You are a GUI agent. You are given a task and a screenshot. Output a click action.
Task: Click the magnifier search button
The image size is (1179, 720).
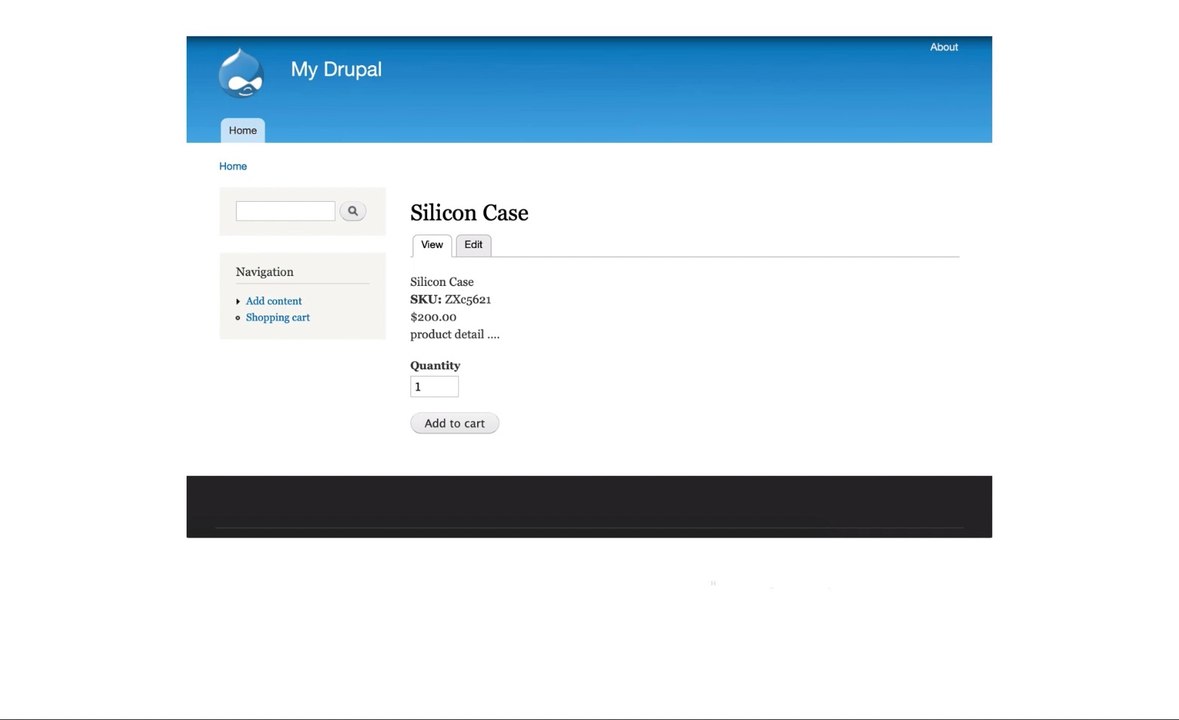(353, 211)
